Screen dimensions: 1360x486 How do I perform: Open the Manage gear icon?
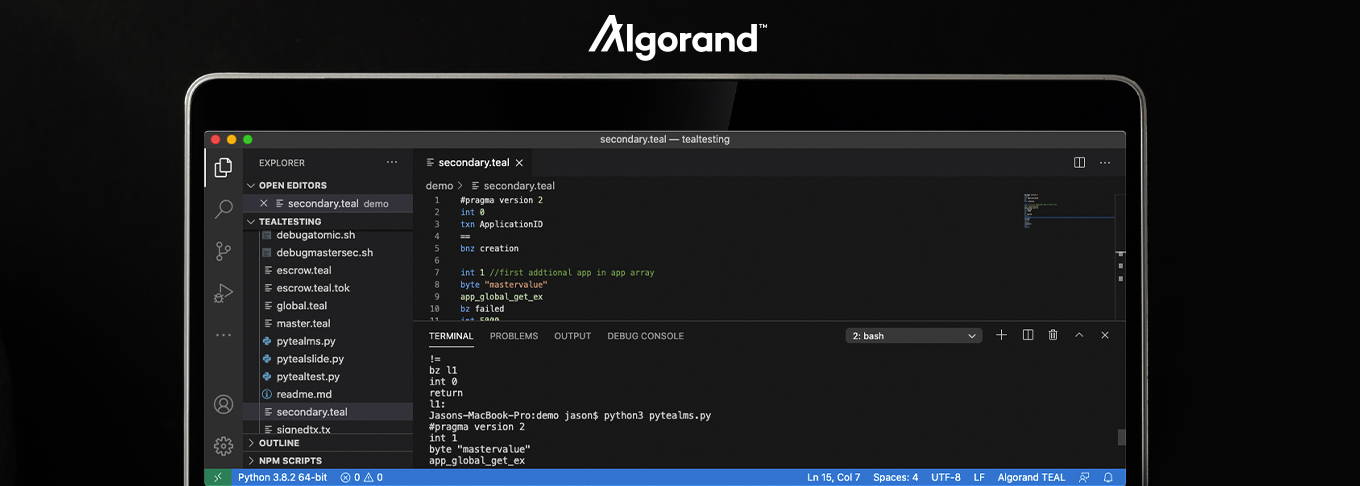(x=223, y=446)
